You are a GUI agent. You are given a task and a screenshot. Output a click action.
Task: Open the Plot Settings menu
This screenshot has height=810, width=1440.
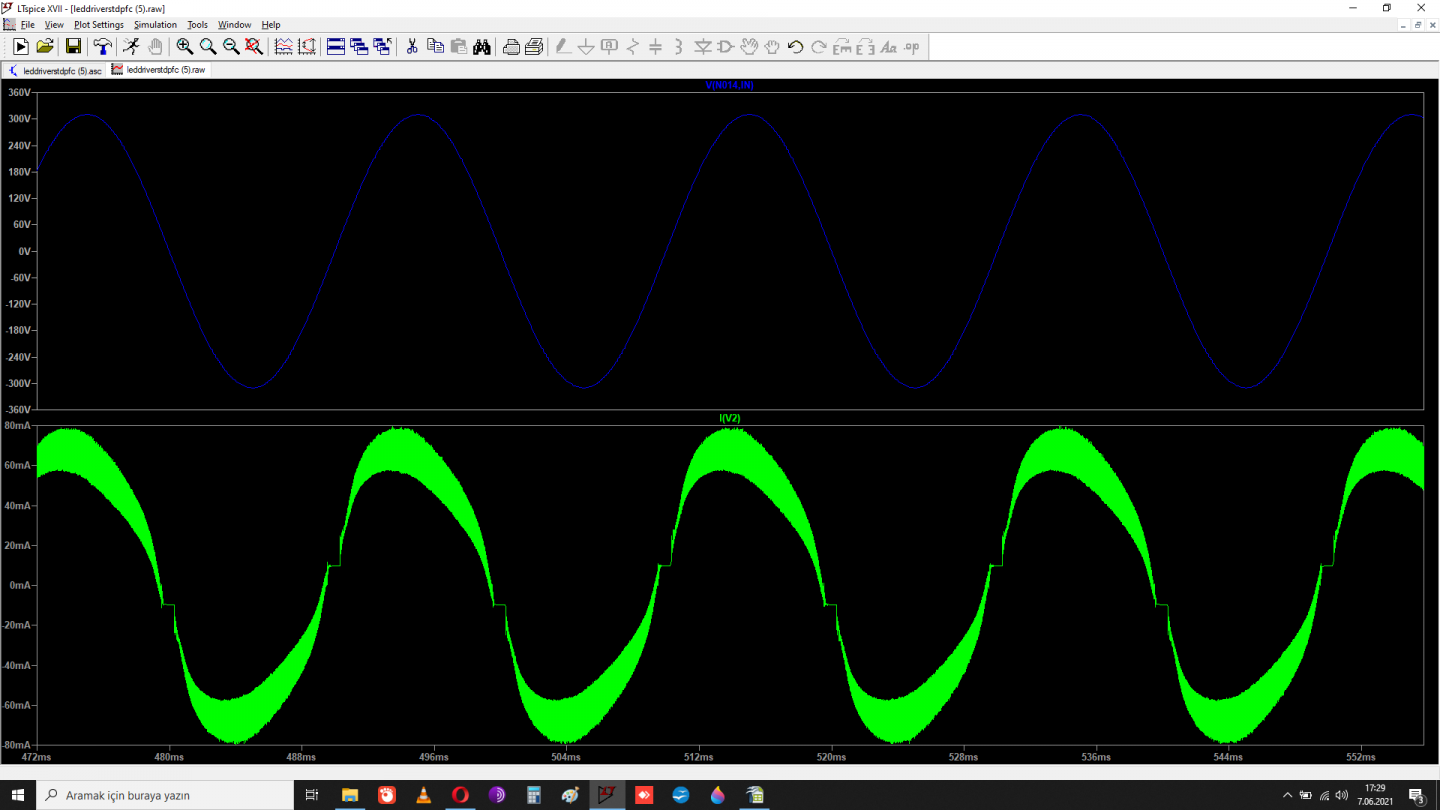pos(99,24)
